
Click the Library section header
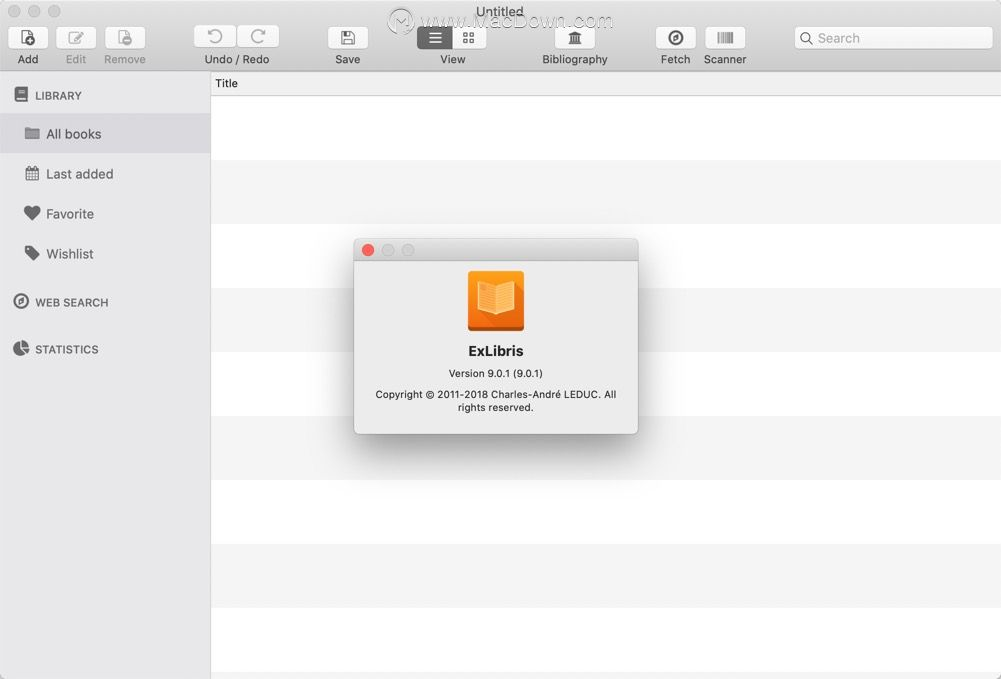click(58, 96)
